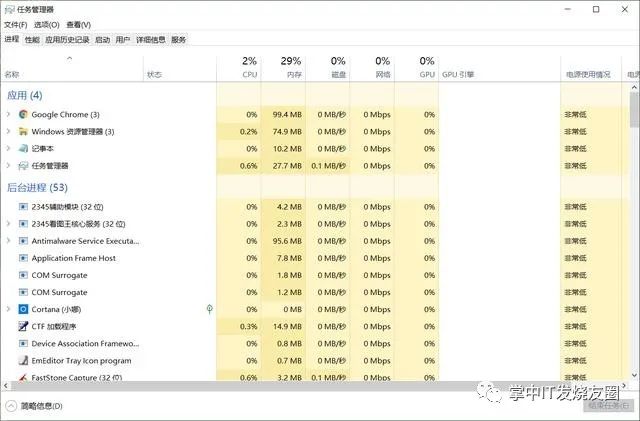Click the horizontal scrollbar left arrow
The width and height of the screenshot is (640, 421).
(6, 385)
